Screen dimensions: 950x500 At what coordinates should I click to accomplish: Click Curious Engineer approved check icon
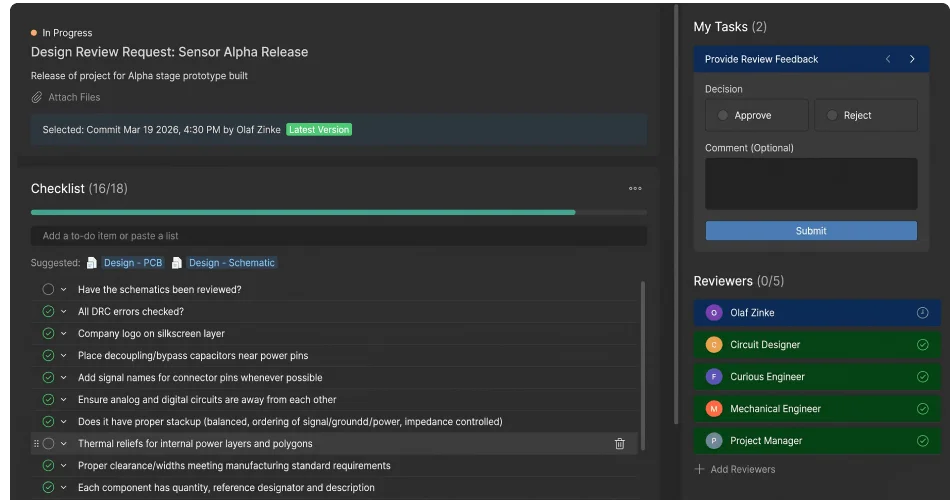tap(922, 376)
